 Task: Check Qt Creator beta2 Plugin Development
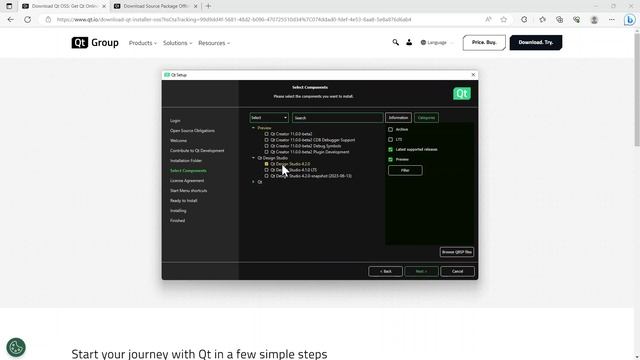[x=267, y=152]
